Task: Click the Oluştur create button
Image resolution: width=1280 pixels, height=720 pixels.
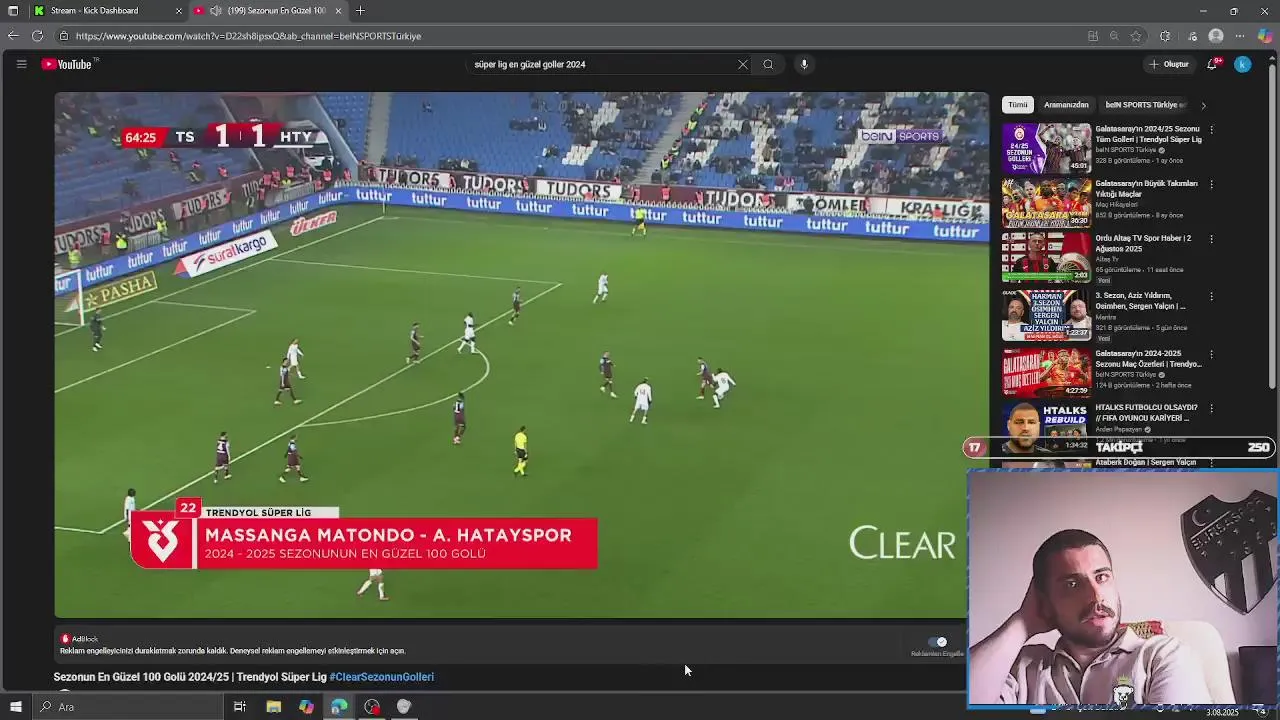Action: pos(1169,64)
